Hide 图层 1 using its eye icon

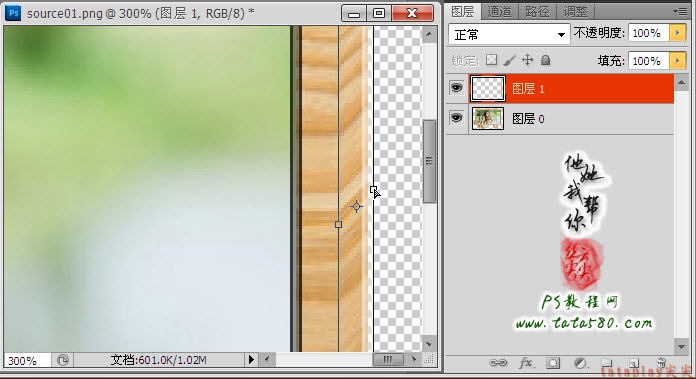coord(456,88)
